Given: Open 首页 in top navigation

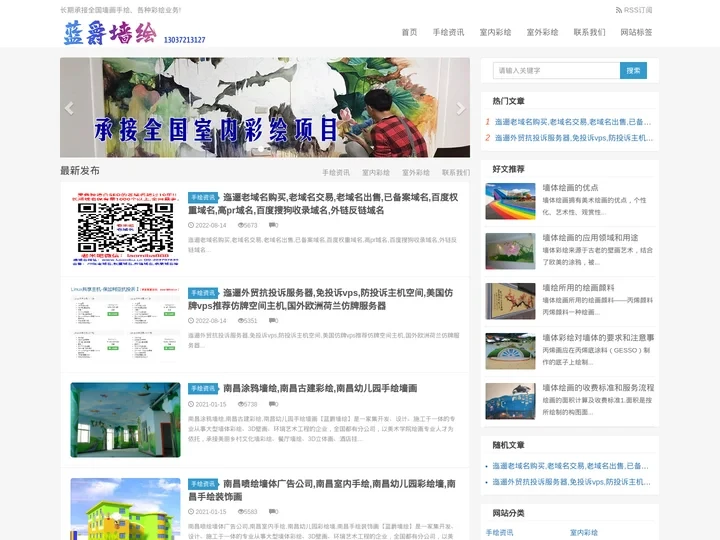Looking at the screenshot, I should coord(409,32).
